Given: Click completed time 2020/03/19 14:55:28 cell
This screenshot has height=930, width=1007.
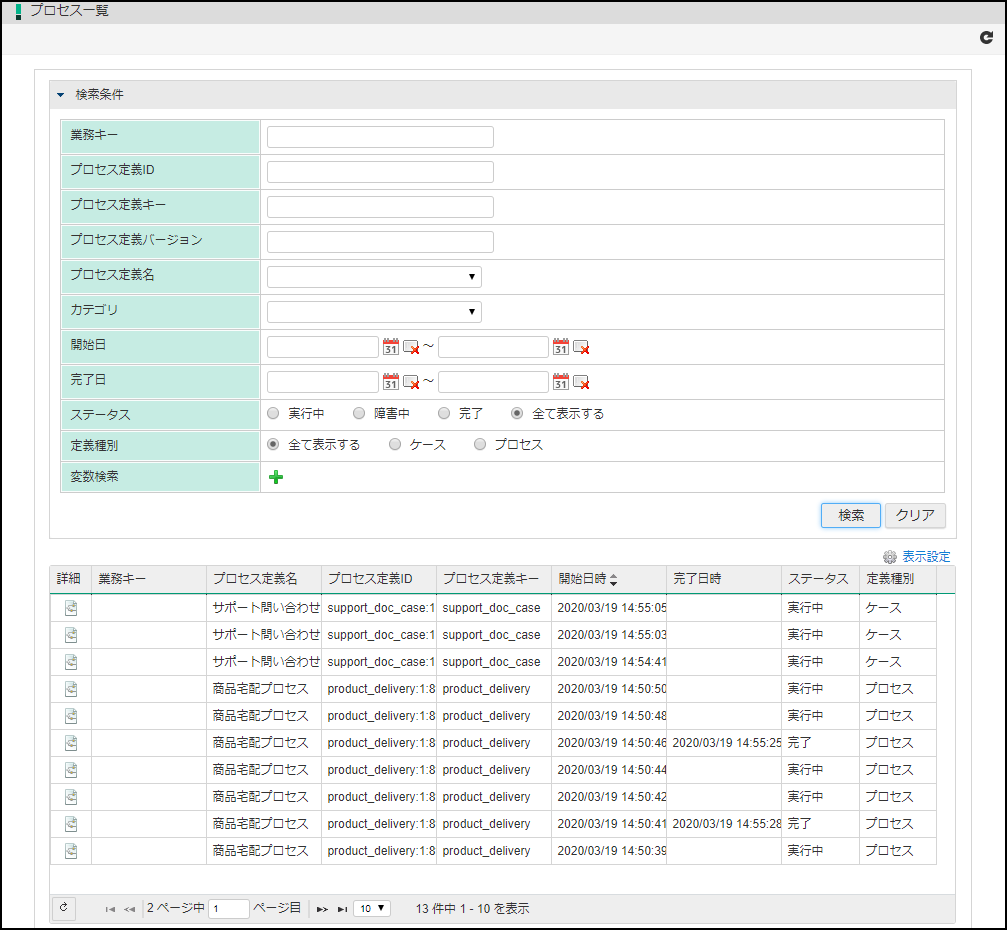Looking at the screenshot, I should click(726, 823).
